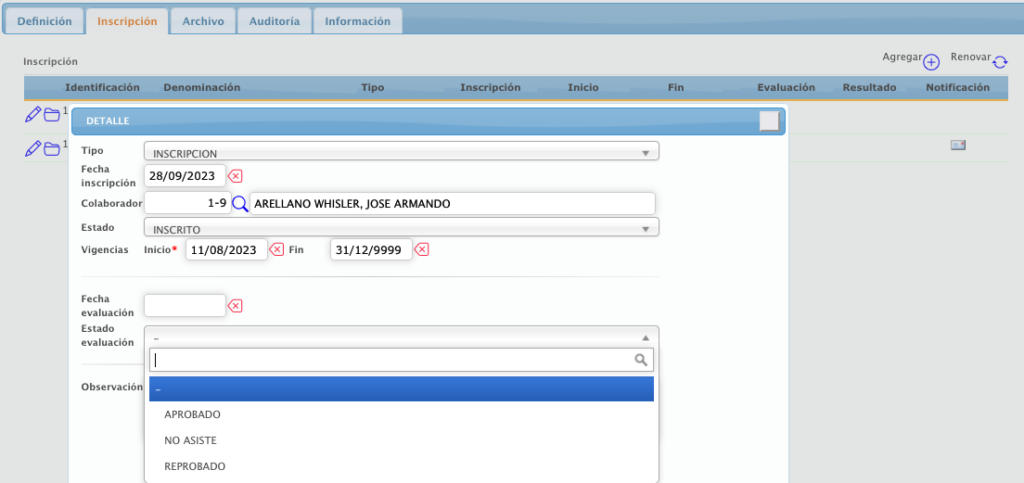This screenshot has width=1024, height=483.
Task: Clear the Vigencias Inicio date
Action: [277, 249]
